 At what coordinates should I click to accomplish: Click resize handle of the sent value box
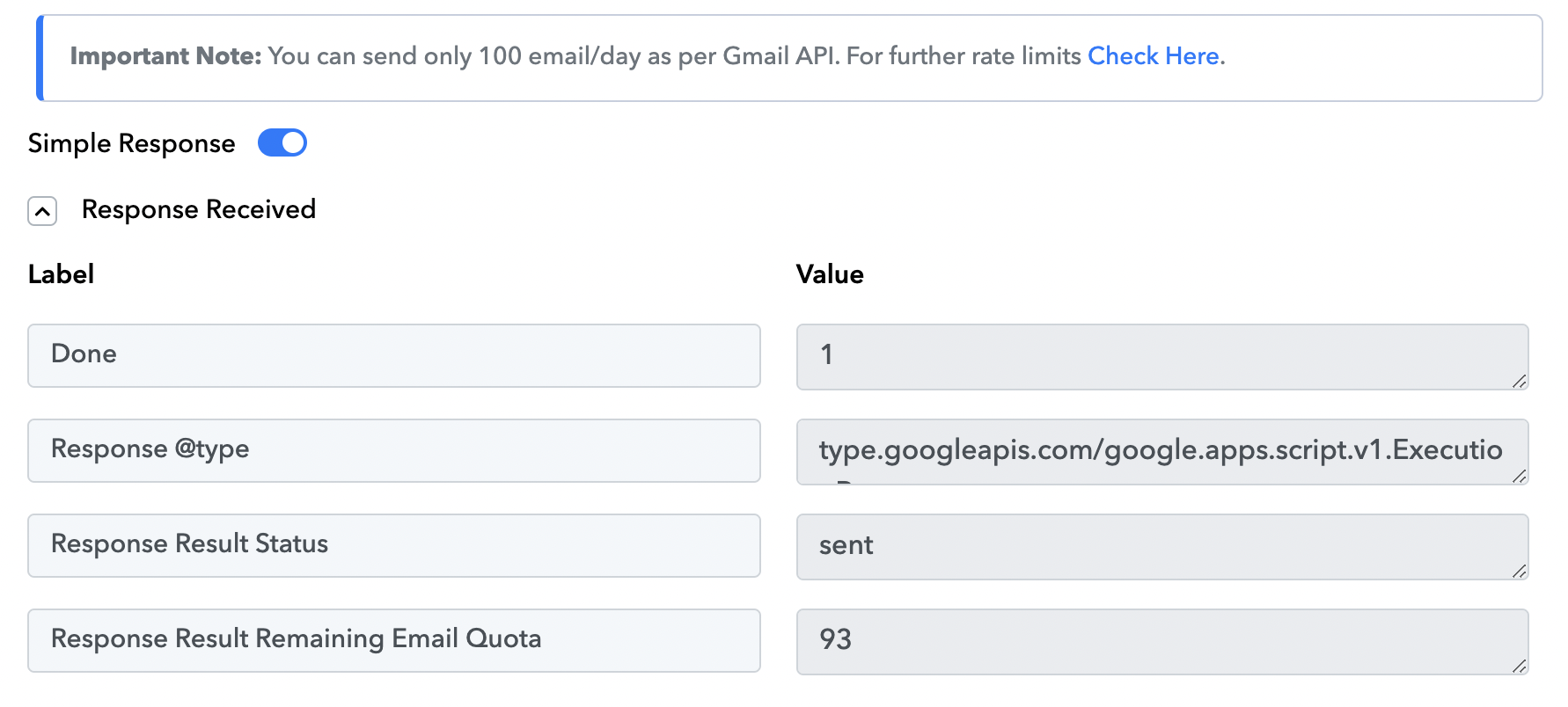point(1520,571)
